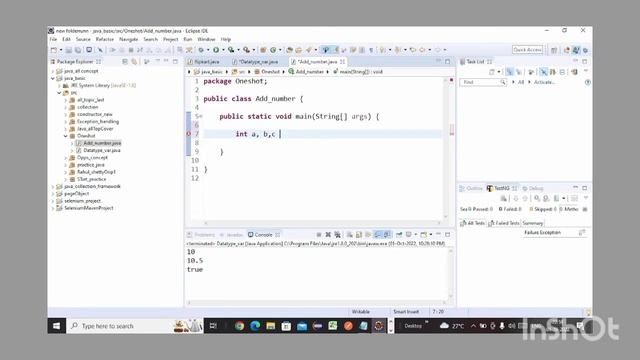This screenshot has width=640, height=360.
Task: Open the Open Perspective icon
Action: (x=554, y=50)
